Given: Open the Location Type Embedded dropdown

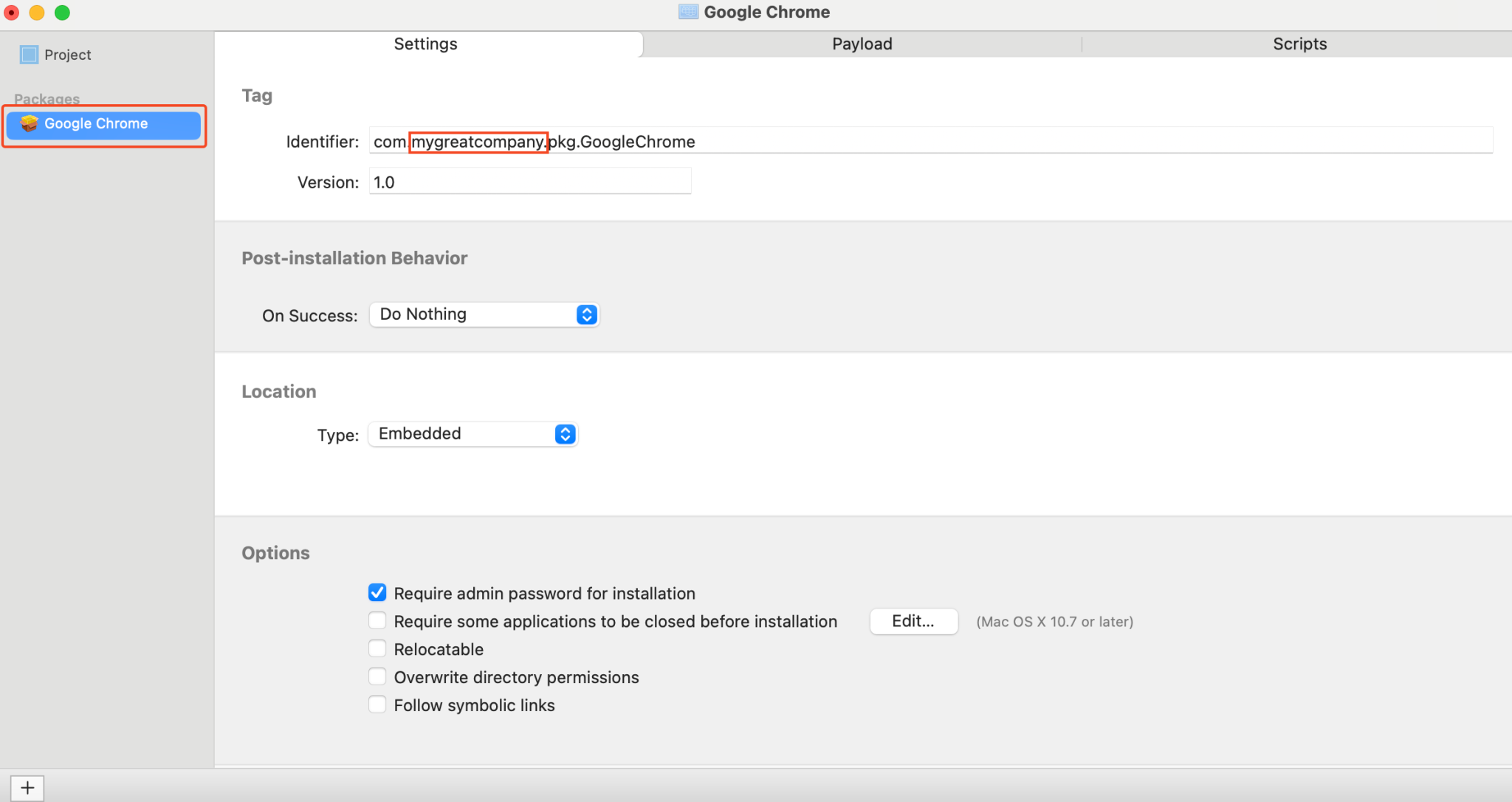Looking at the screenshot, I should (473, 434).
